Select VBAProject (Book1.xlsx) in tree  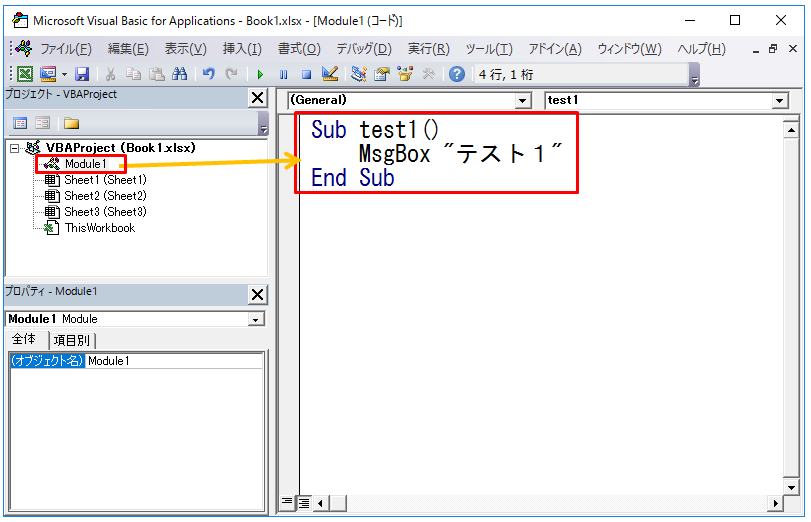click(121, 148)
